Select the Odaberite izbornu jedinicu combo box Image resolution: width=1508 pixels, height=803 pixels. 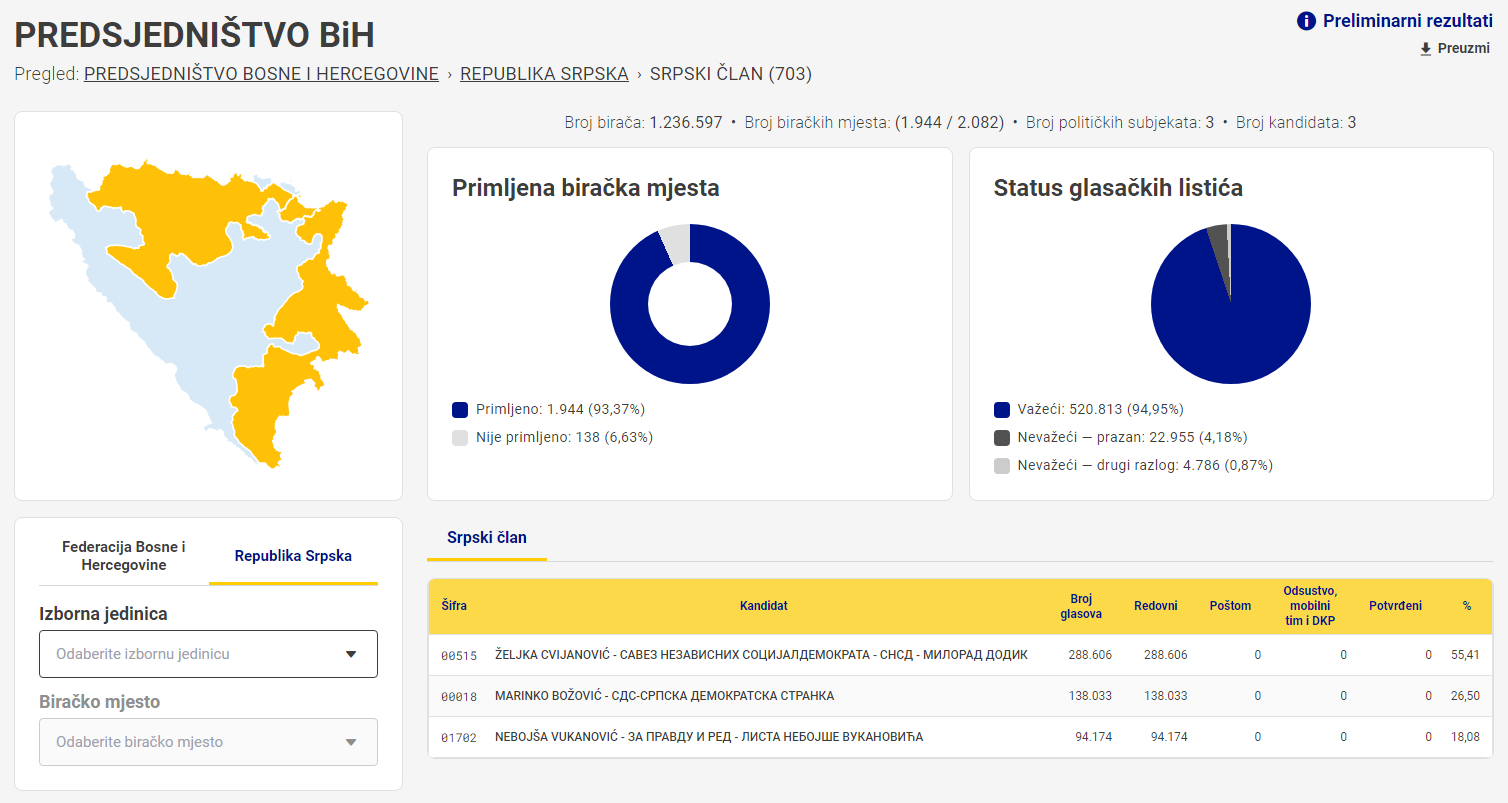click(x=208, y=654)
